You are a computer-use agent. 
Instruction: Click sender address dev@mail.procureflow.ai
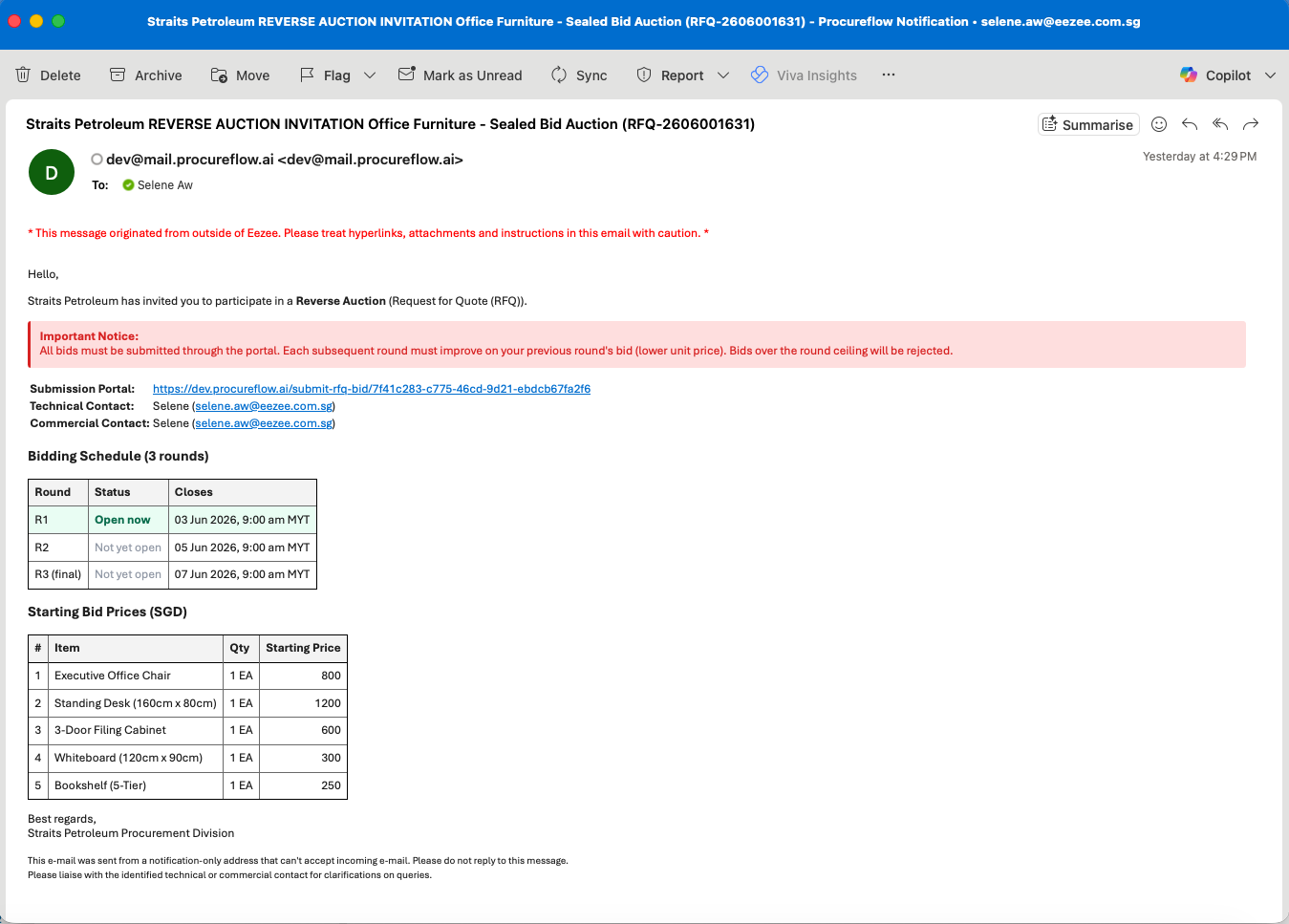pyautogui.click(x=285, y=160)
